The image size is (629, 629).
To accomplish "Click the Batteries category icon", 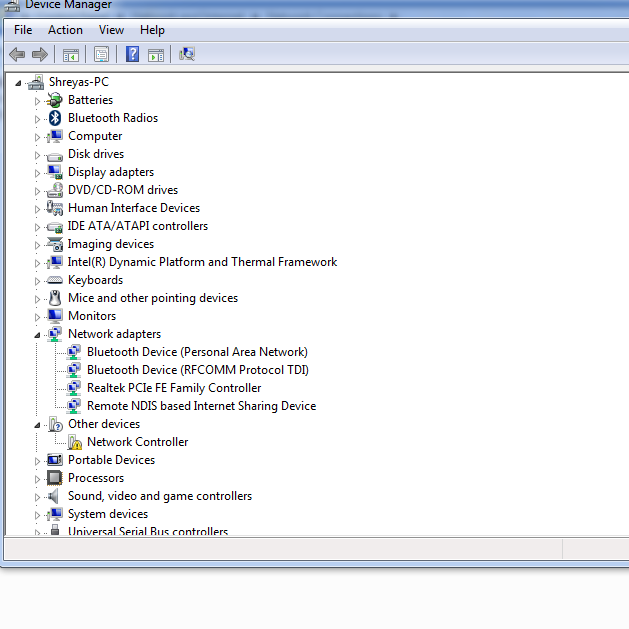I will pyautogui.click(x=55, y=100).
